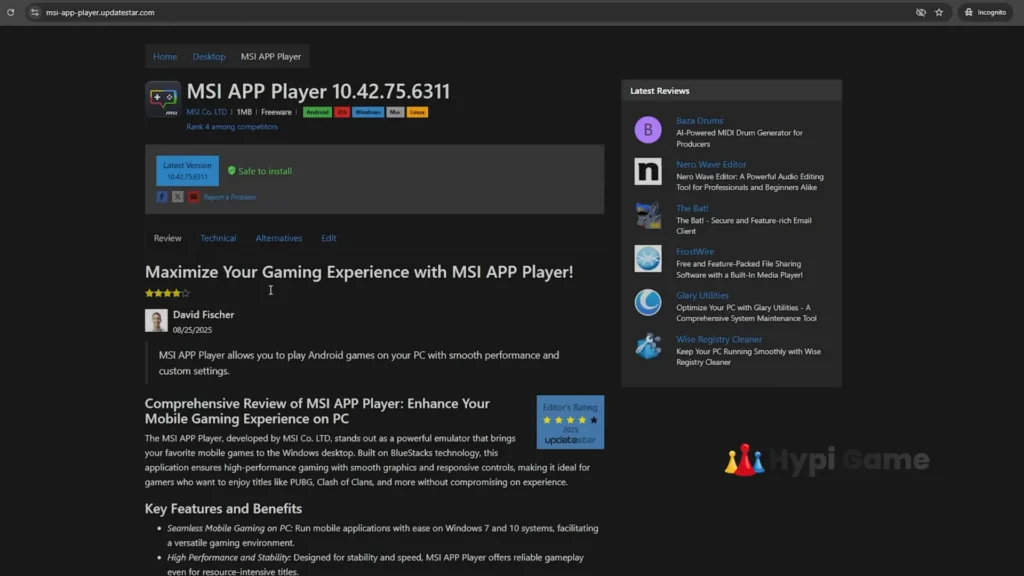Viewport: 1024px width, 576px height.
Task: Switch to the Technical tab
Action: pyautogui.click(x=218, y=238)
